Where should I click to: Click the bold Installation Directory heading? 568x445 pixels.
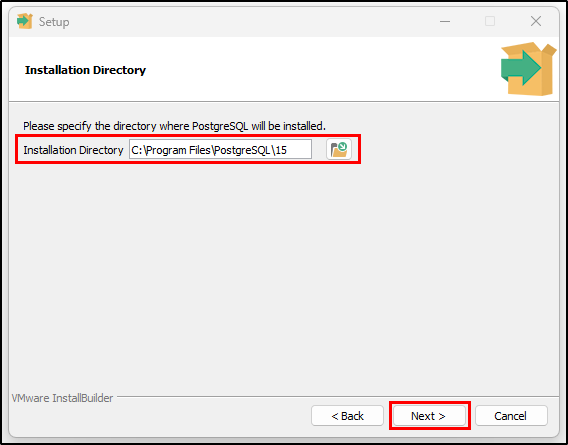click(85, 70)
